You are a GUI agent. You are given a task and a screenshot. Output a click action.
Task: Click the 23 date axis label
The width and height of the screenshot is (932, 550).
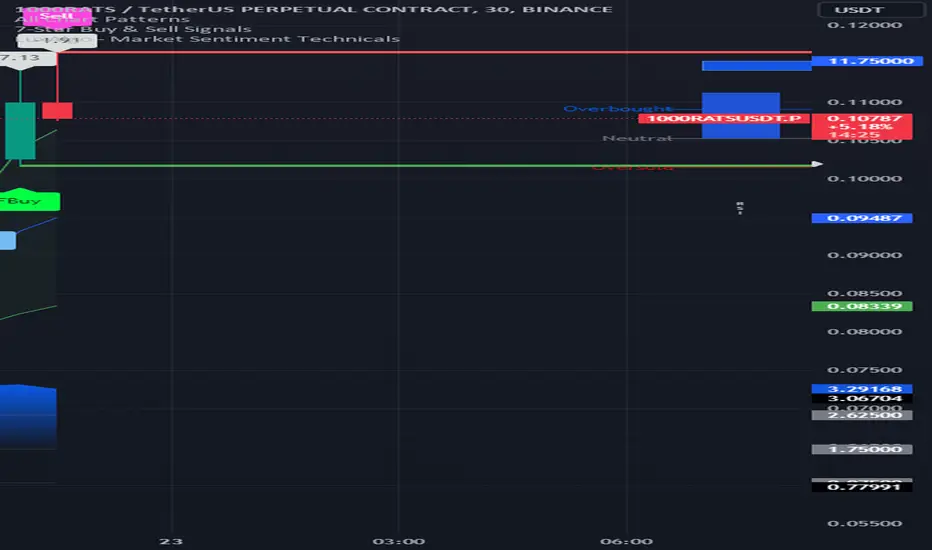click(x=171, y=541)
